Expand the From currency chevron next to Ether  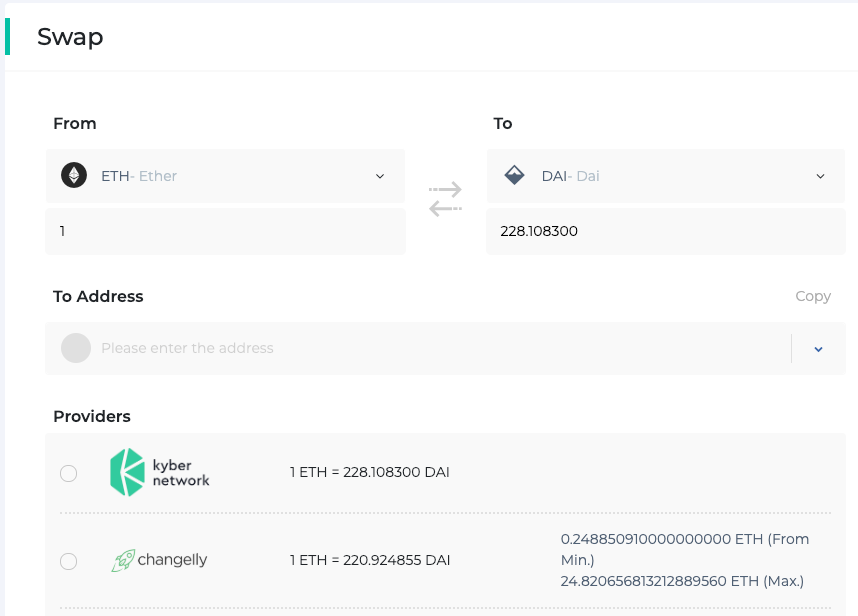tap(380, 176)
